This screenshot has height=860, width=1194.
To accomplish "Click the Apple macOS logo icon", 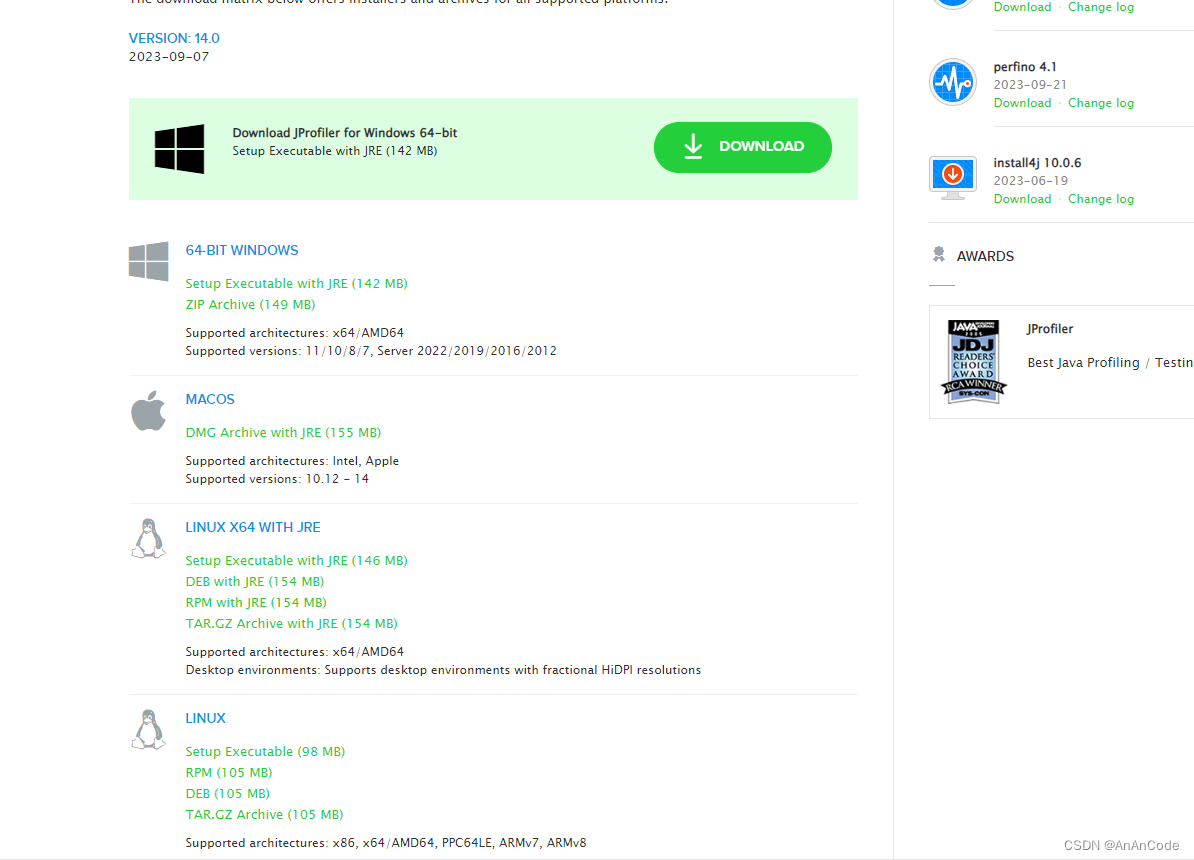I will point(148,411).
